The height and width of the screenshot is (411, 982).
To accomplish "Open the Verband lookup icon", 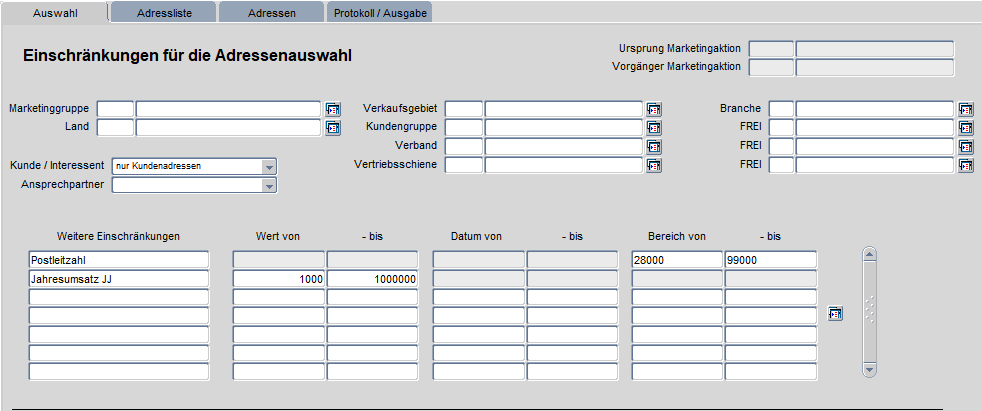I will tap(654, 147).
